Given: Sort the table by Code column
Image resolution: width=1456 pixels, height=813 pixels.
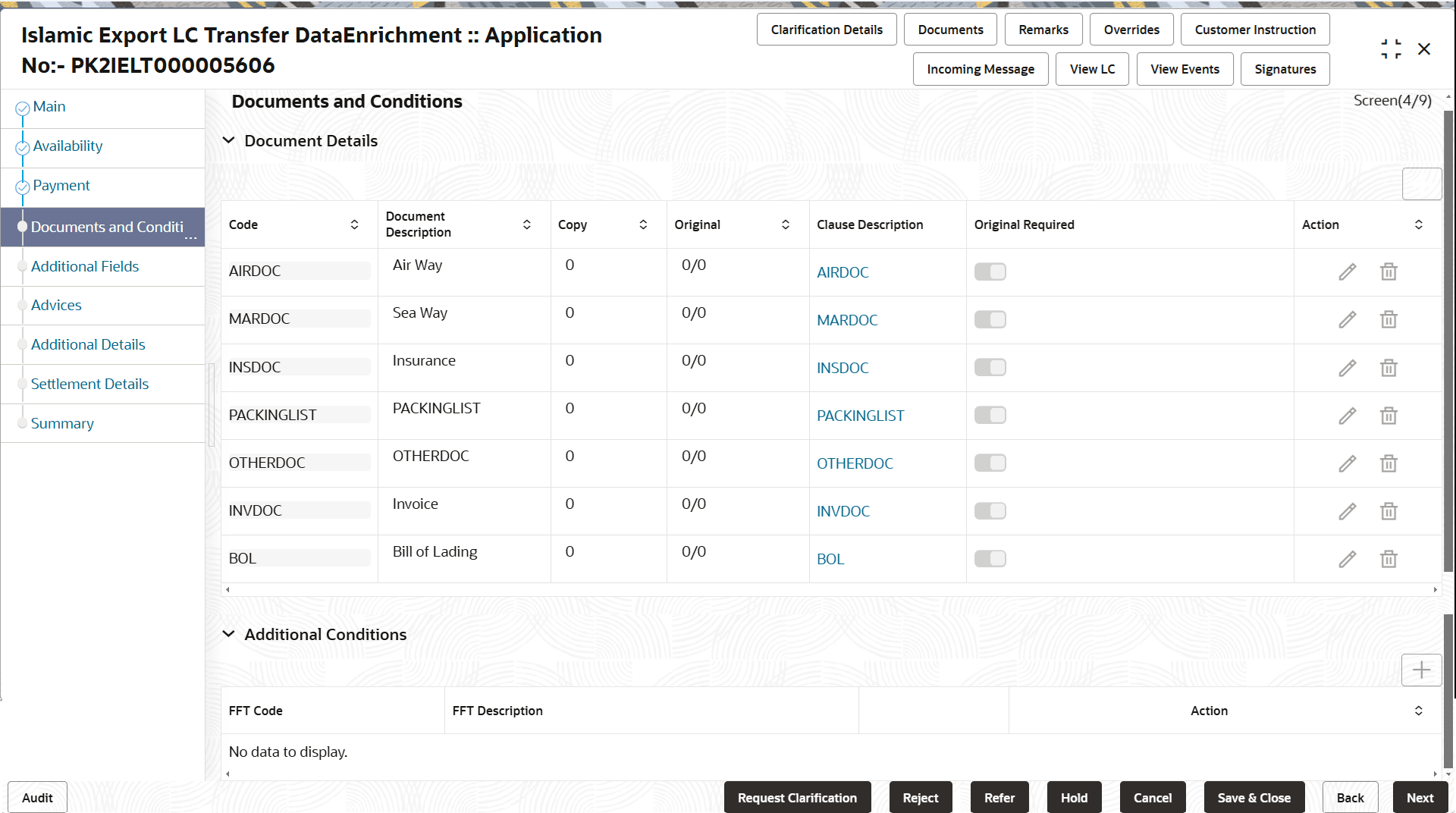Looking at the screenshot, I should click(353, 224).
